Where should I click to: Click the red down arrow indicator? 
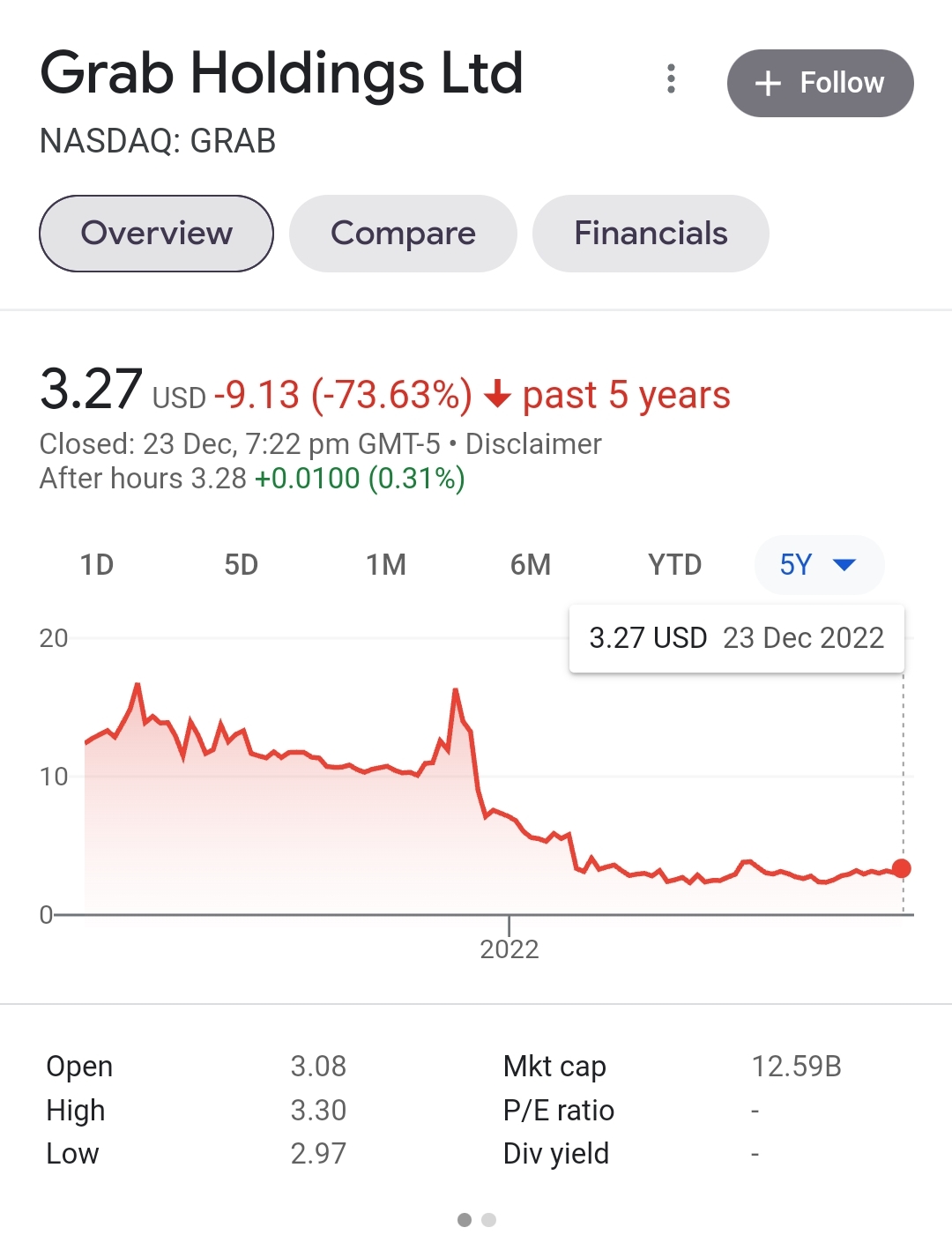tap(498, 394)
